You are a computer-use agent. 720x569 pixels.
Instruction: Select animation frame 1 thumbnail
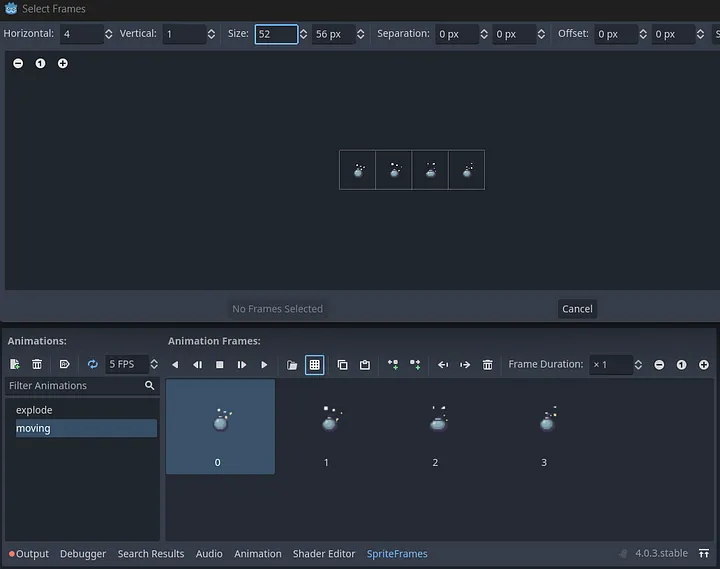(x=329, y=427)
